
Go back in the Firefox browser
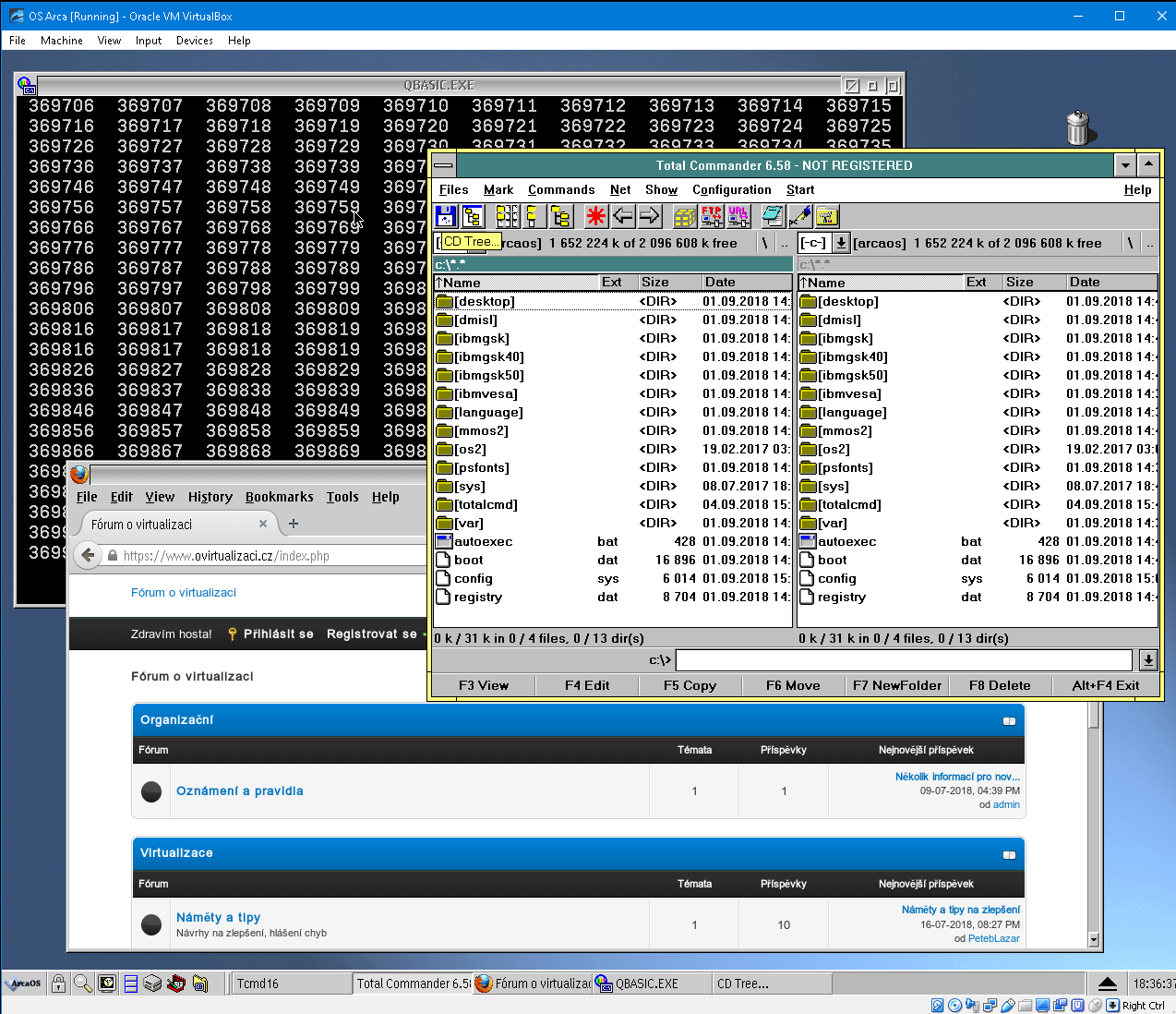coord(88,555)
